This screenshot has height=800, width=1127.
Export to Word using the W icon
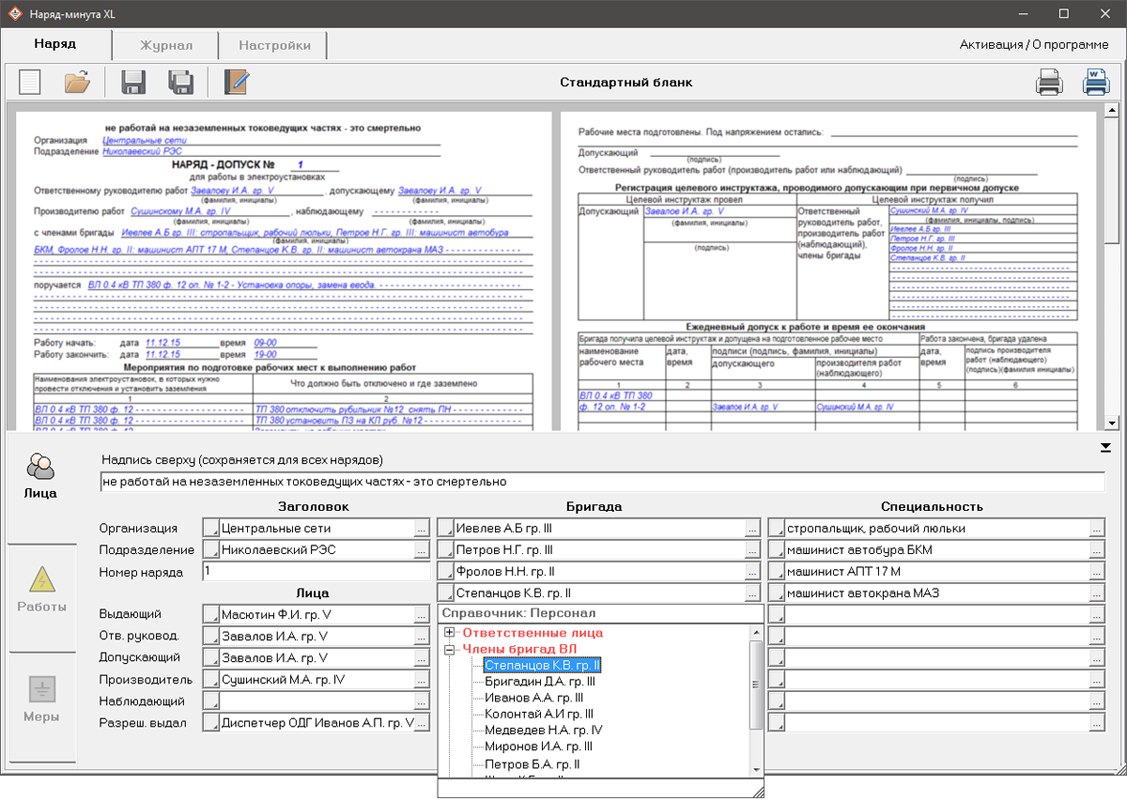pyautogui.click(x=1096, y=82)
